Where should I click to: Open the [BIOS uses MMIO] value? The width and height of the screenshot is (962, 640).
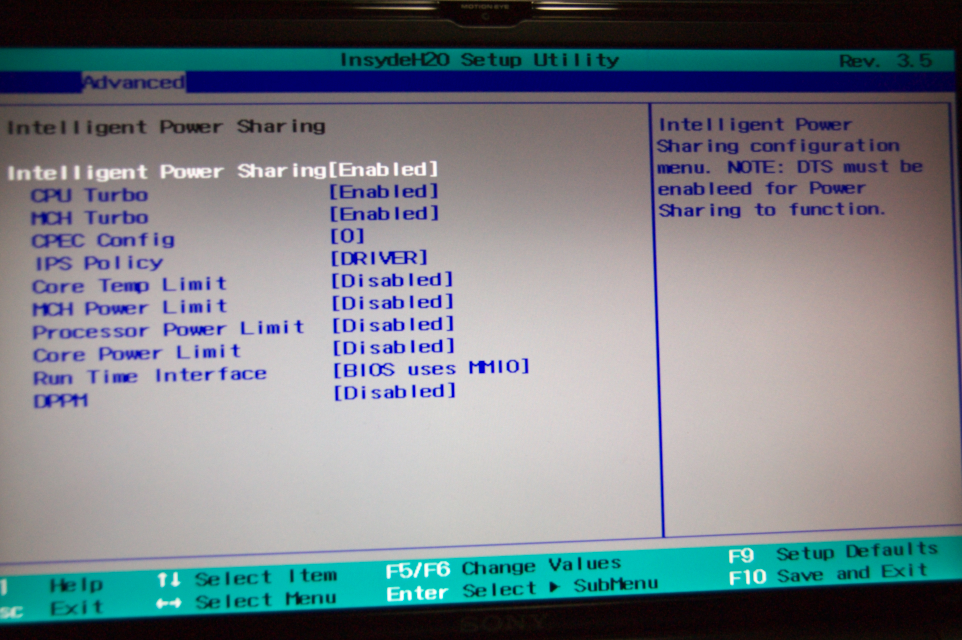pos(431,369)
